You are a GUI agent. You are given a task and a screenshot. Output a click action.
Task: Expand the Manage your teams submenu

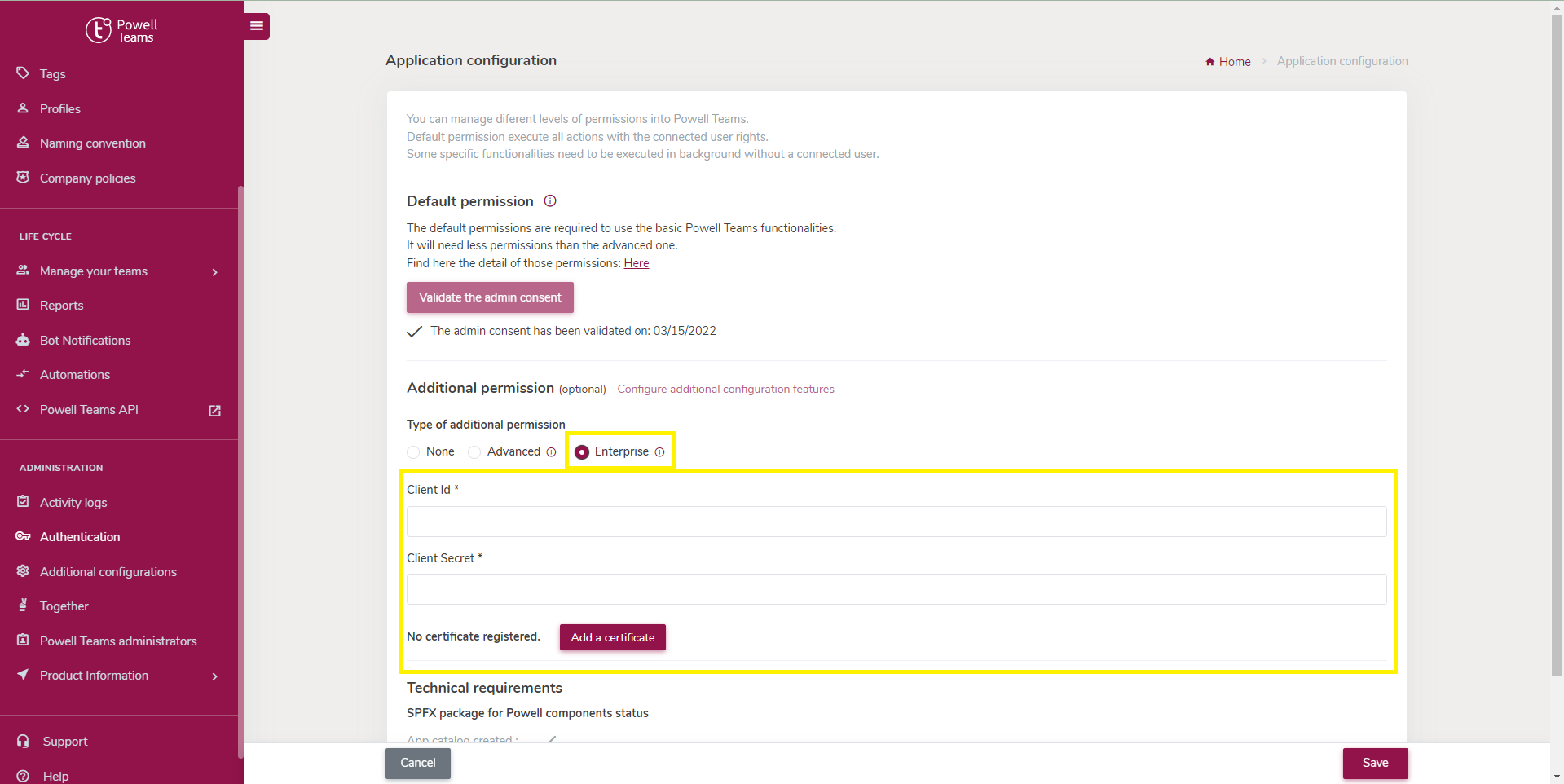(x=214, y=271)
